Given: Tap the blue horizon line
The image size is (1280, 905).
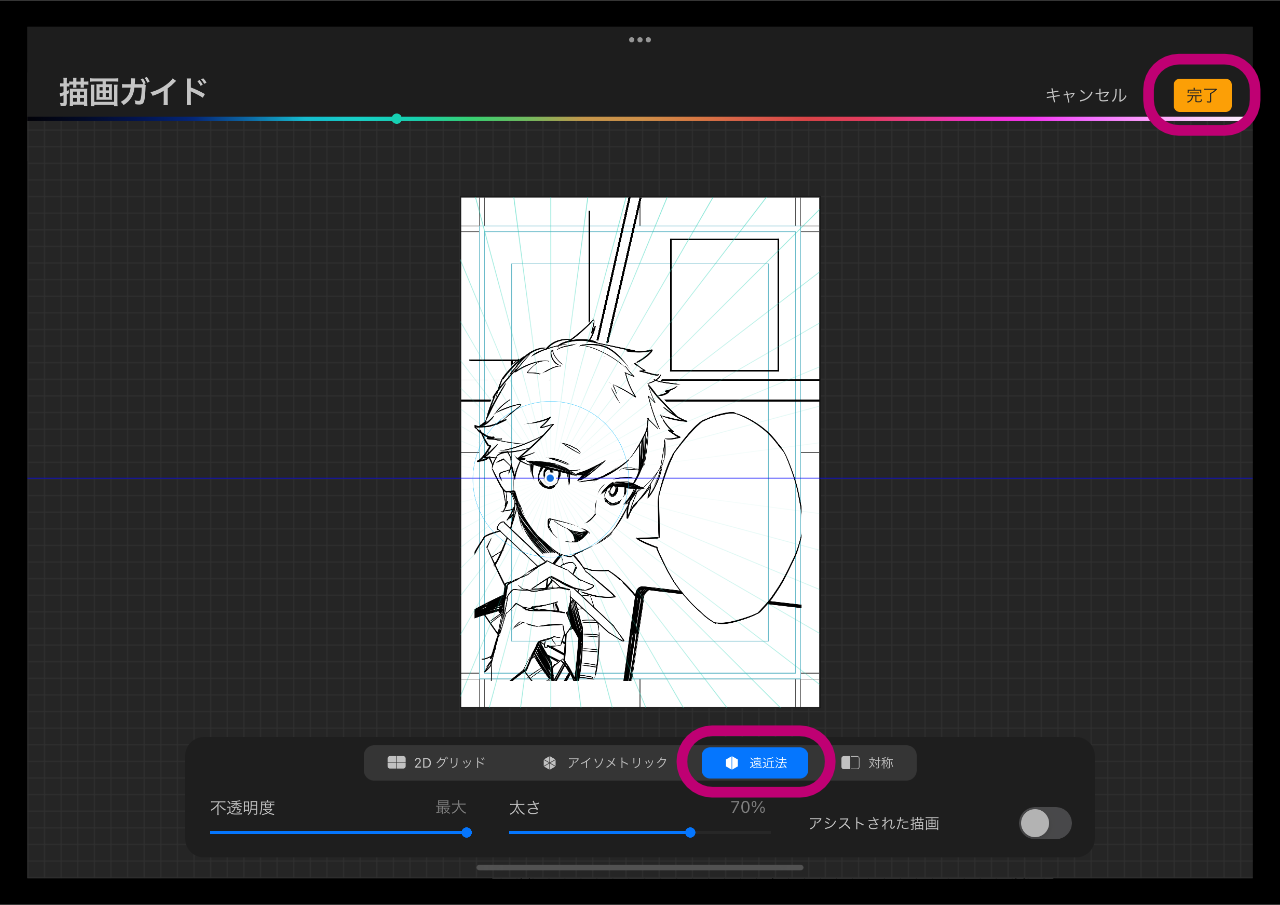Looking at the screenshot, I should click(x=640, y=478).
